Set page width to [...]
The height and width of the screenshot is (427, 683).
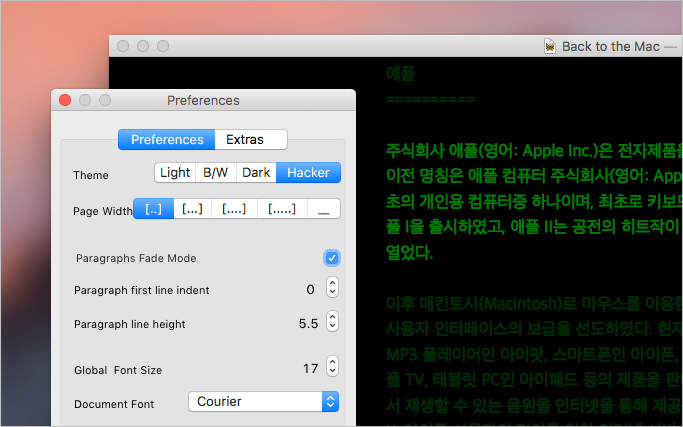coord(192,209)
